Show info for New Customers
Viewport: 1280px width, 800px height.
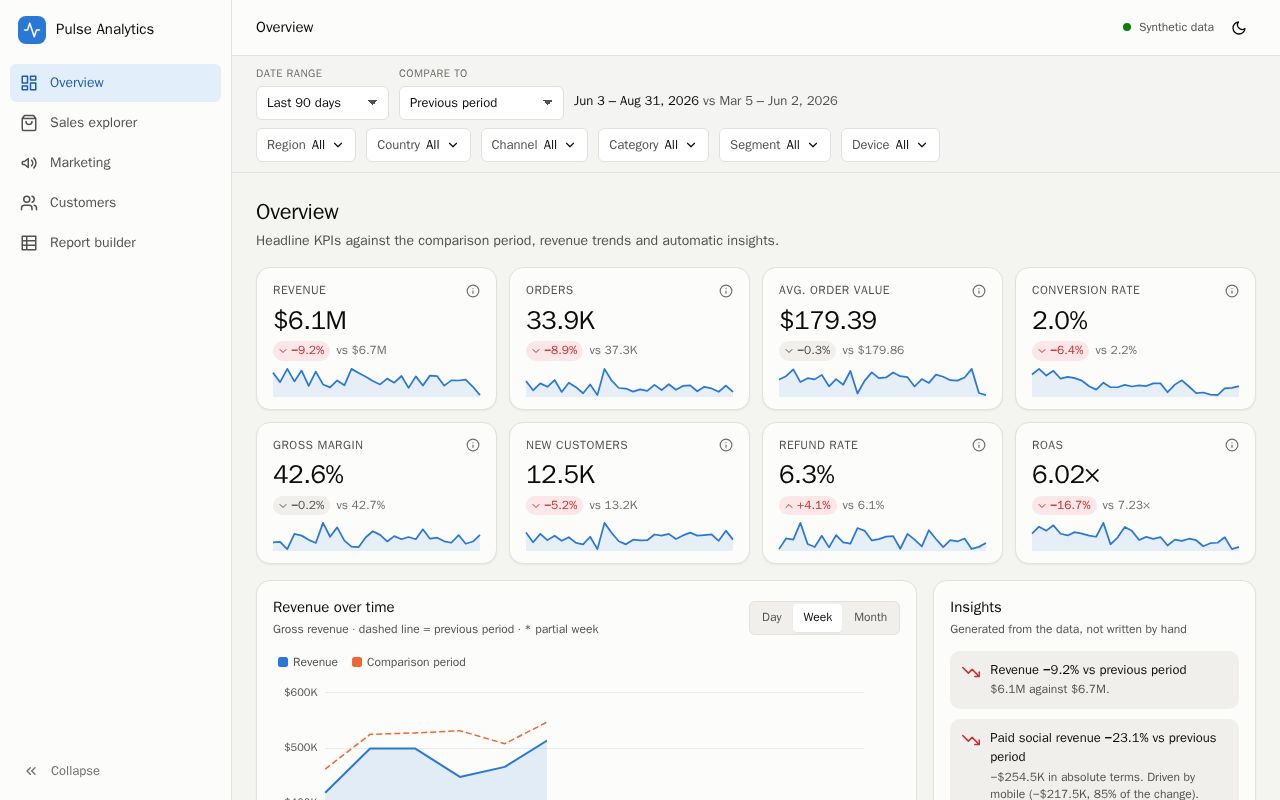726,445
